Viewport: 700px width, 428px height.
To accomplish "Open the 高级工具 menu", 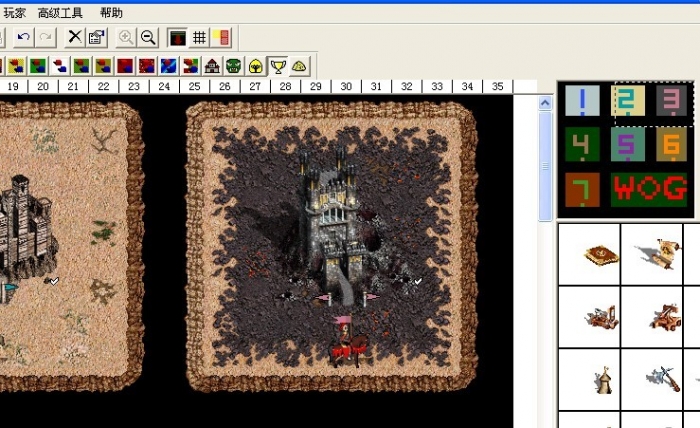I will 60,13.
